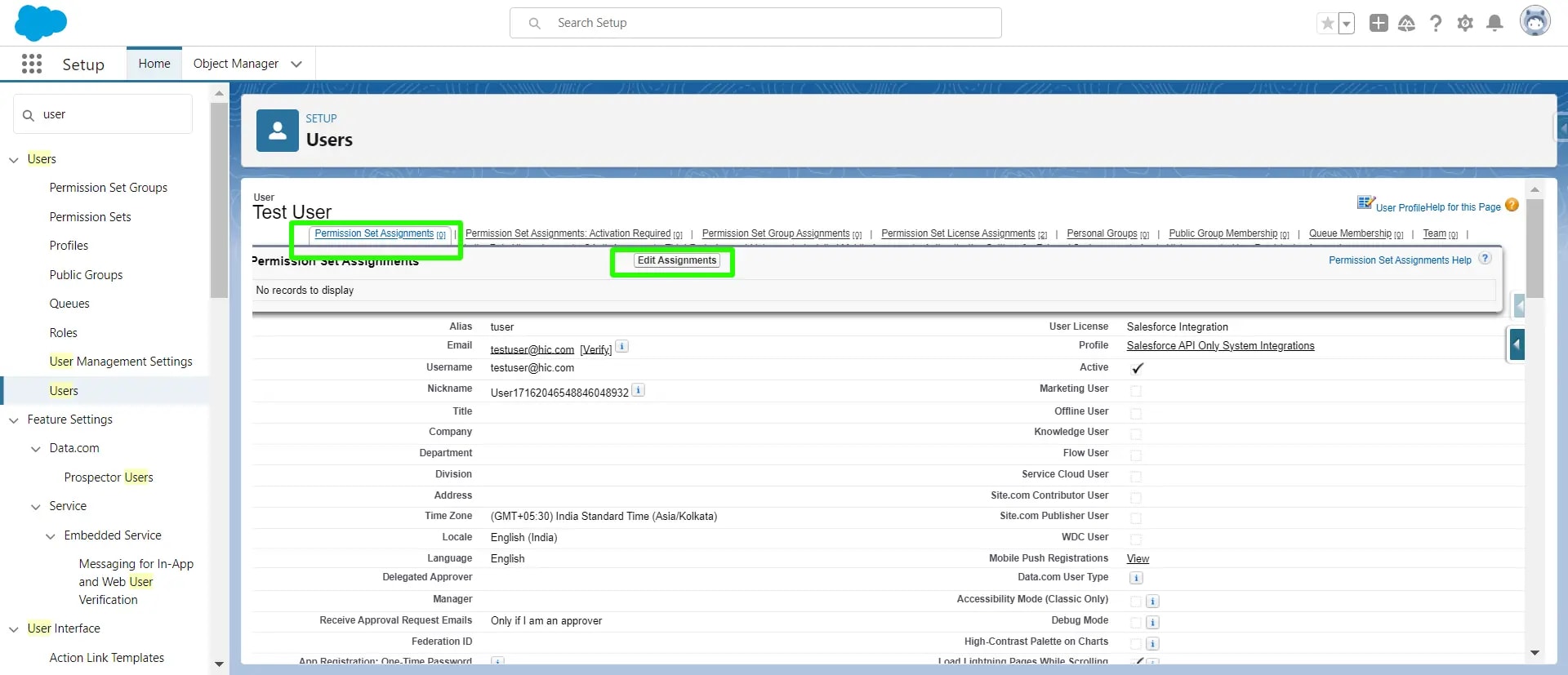Switch to the Home tab
The height and width of the screenshot is (675, 1568).
(154, 64)
